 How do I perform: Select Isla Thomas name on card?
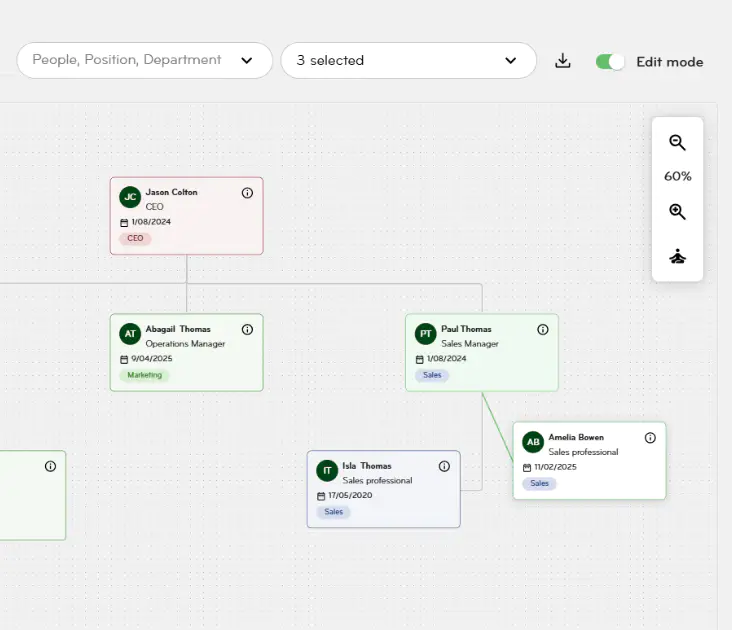click(x=367, y=466)
